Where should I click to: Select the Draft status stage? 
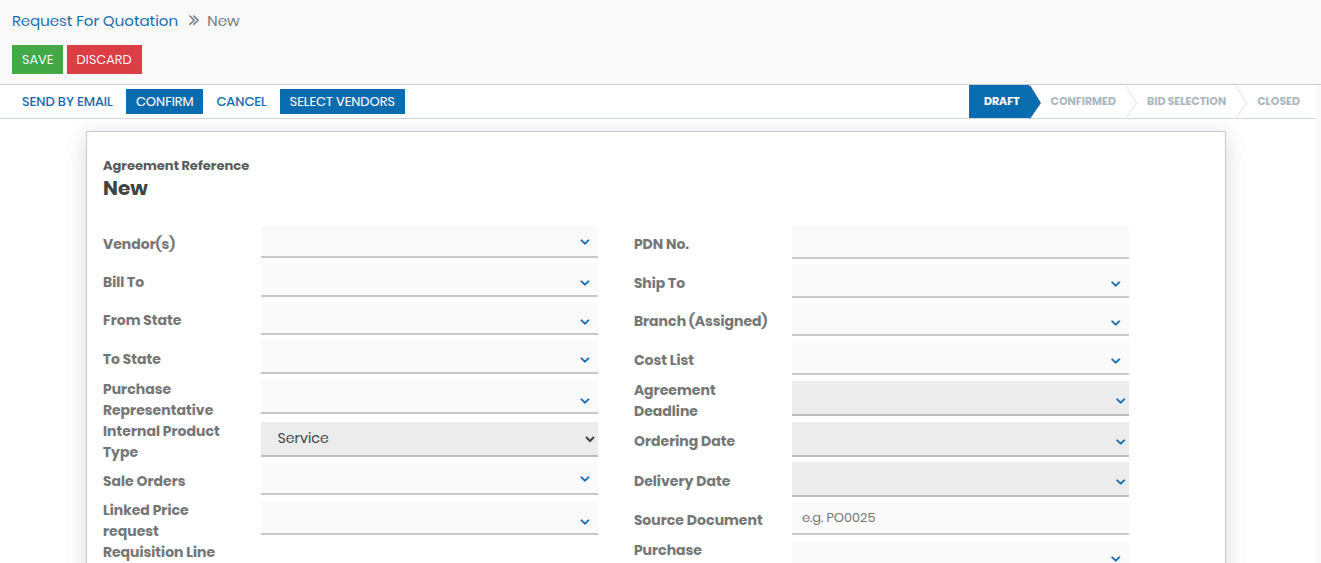(x=1001, y=102)
